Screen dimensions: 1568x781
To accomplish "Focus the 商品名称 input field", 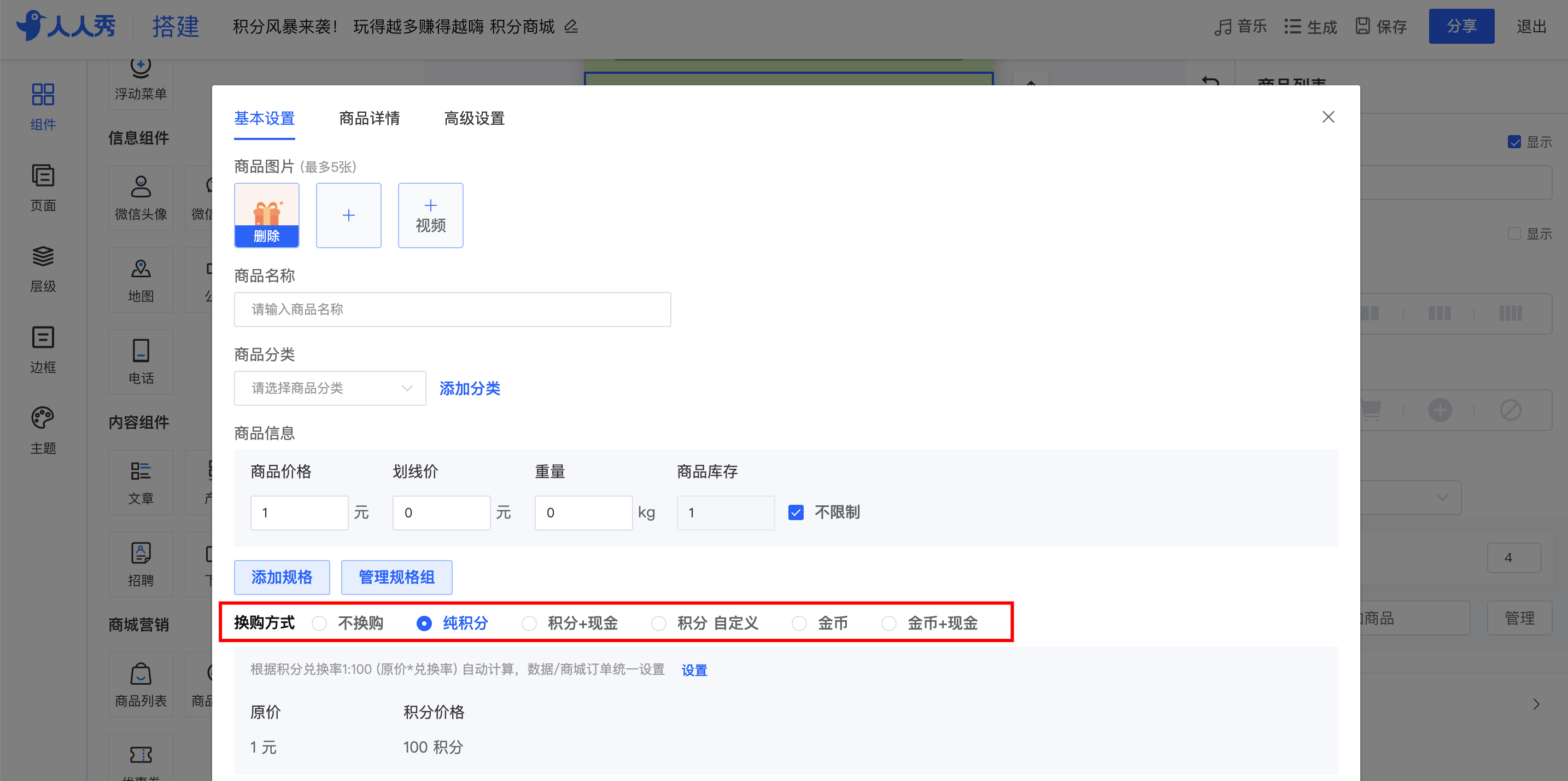I will 452,309.
